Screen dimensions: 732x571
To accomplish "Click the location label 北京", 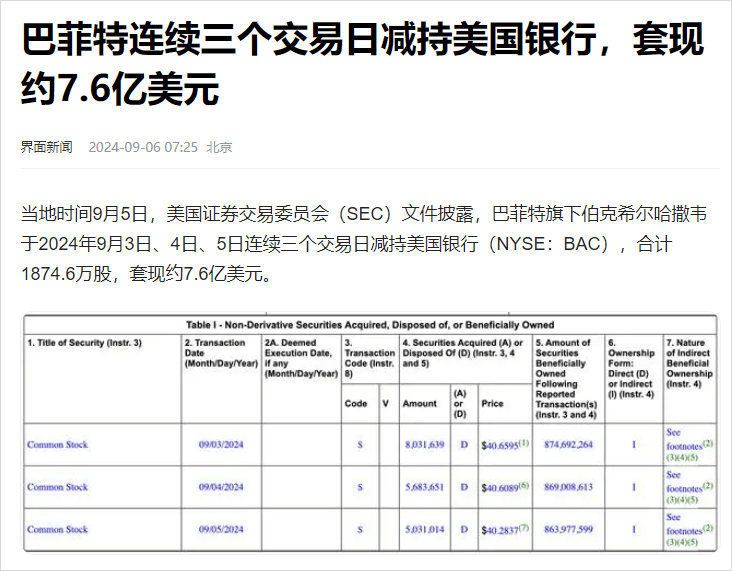I will 219,148.
